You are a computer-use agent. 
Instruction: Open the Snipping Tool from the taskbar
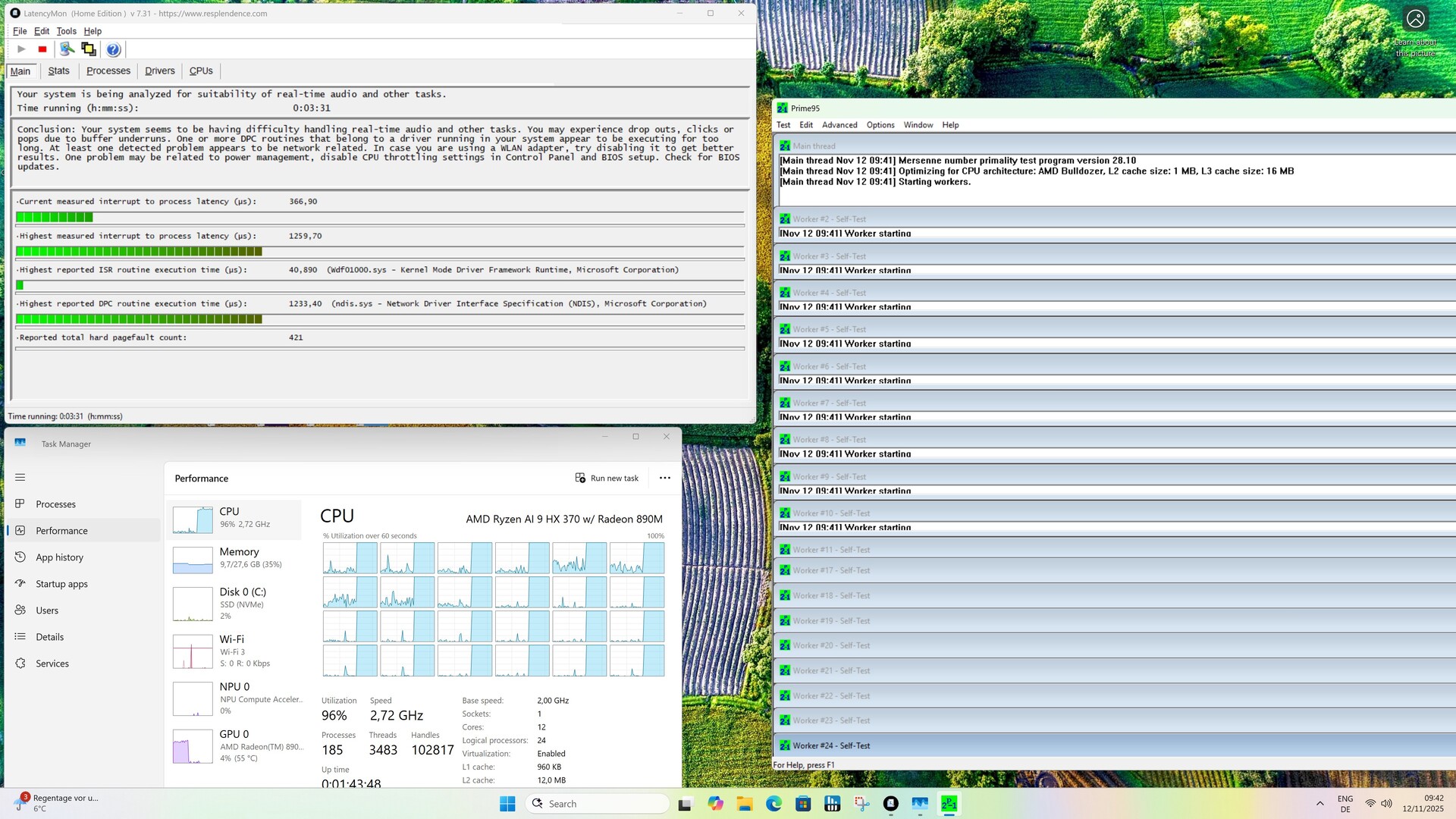(x=861, y=804)
